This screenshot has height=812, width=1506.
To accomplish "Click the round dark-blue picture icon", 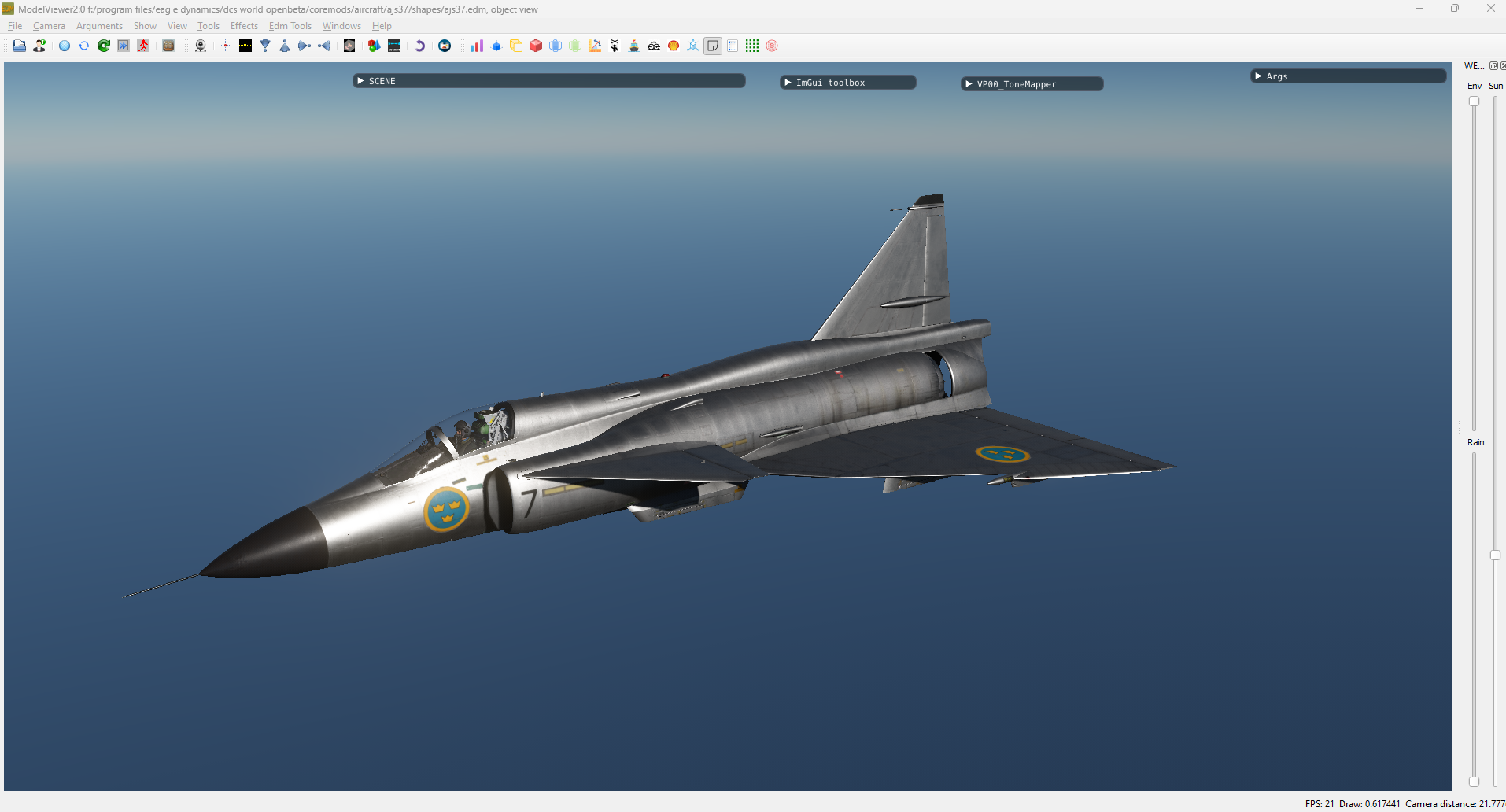I will 445,46.
